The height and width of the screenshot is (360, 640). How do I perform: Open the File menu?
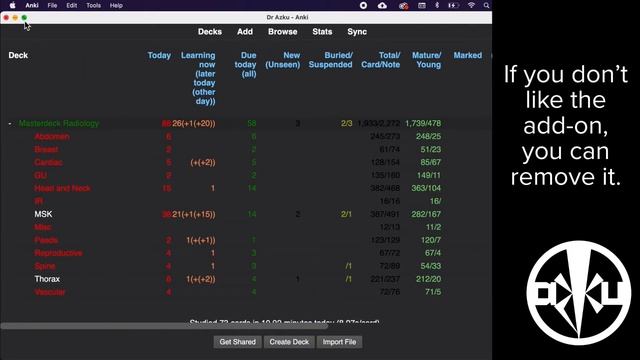[52, 5]
